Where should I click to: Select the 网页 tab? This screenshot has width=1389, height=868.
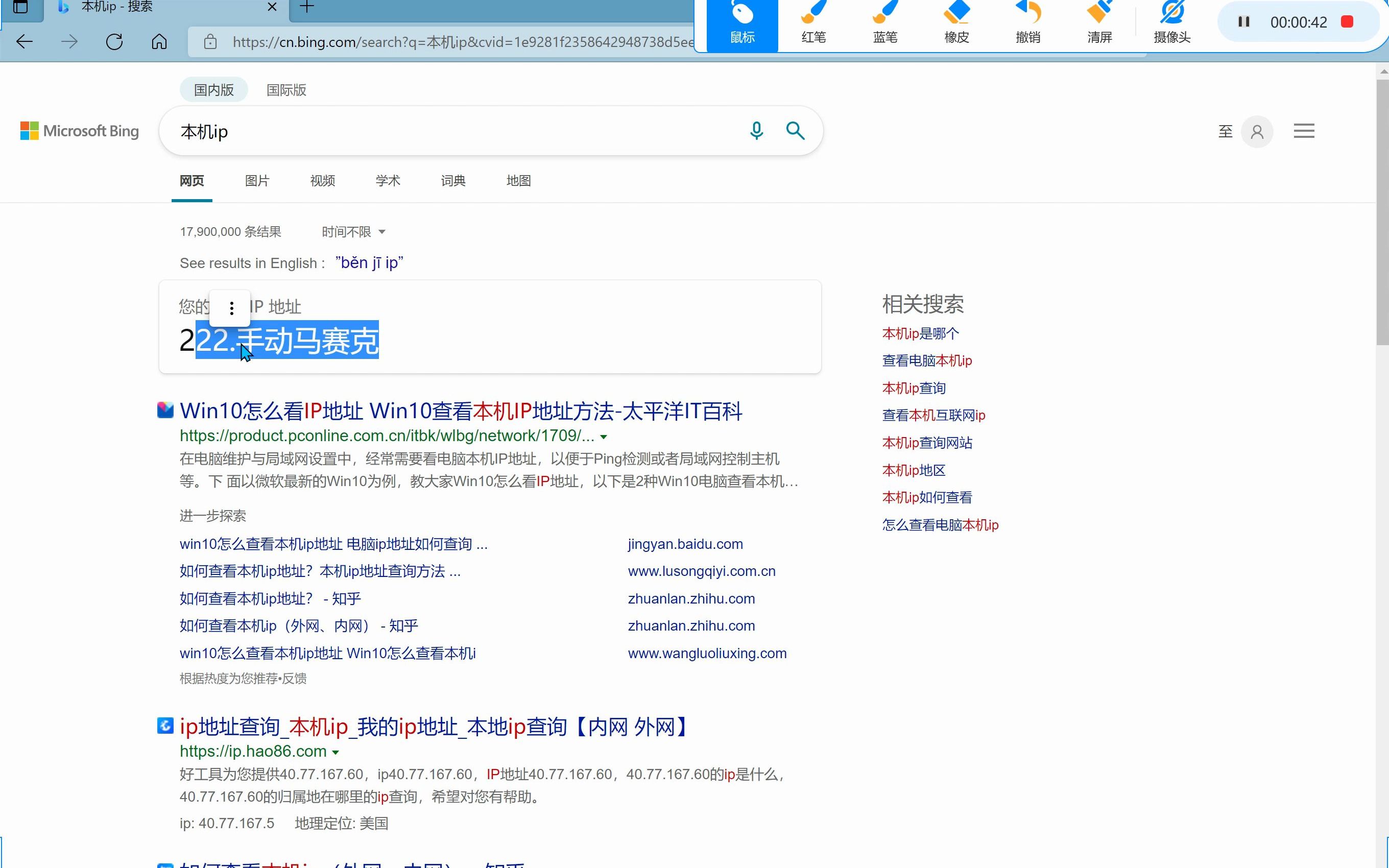191,181
